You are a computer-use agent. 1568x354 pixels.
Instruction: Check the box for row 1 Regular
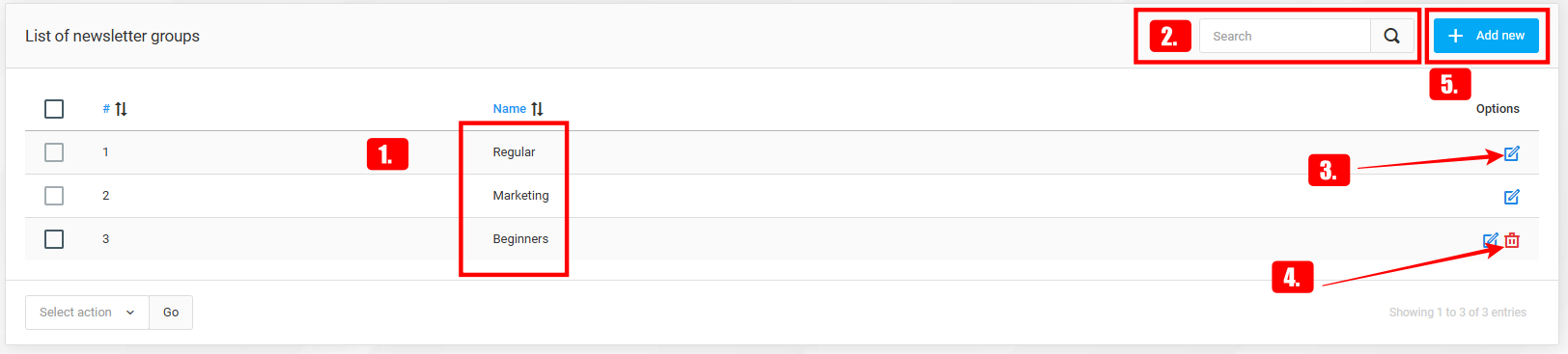point(54,152)
